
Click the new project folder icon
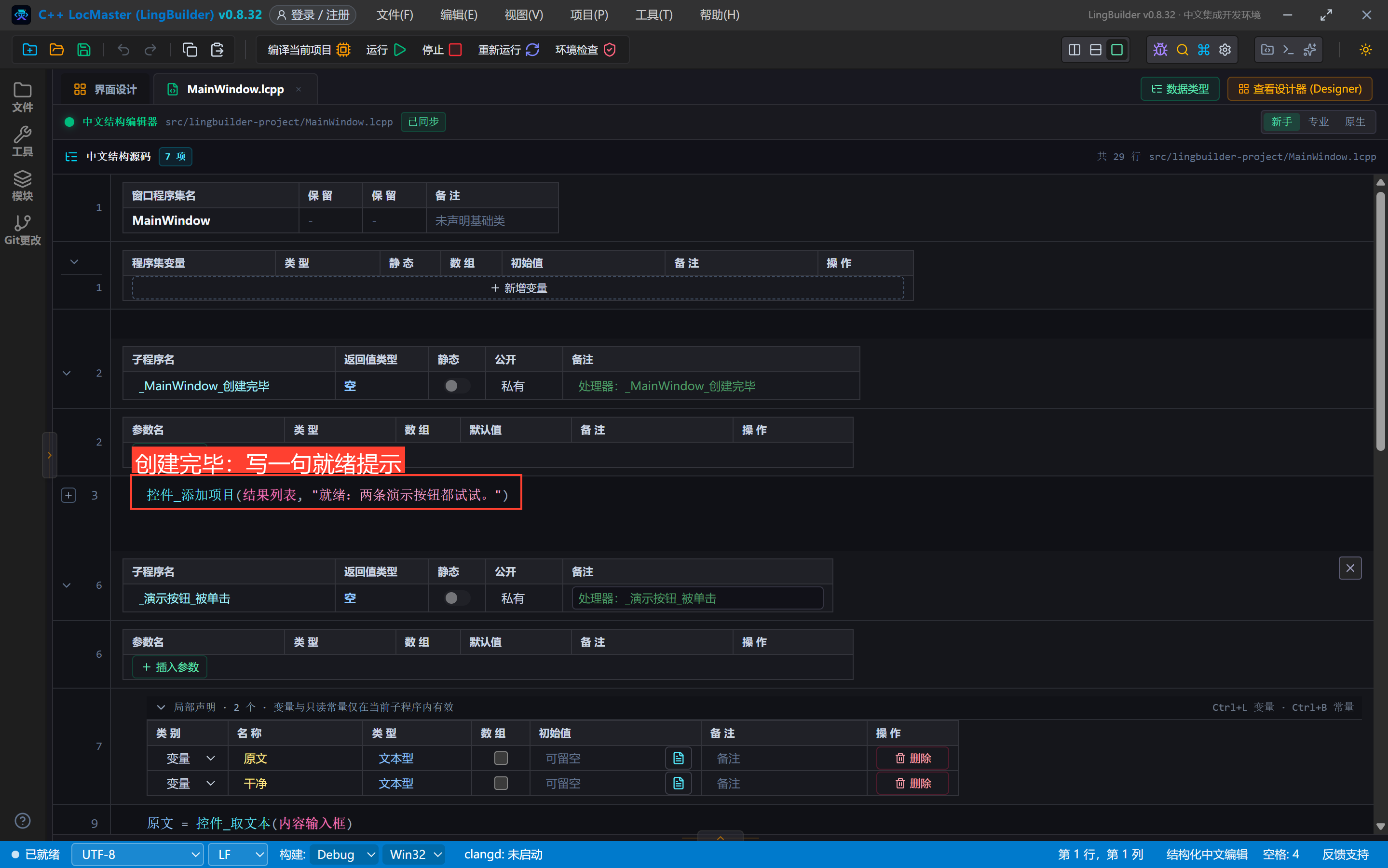click(30, 50)
